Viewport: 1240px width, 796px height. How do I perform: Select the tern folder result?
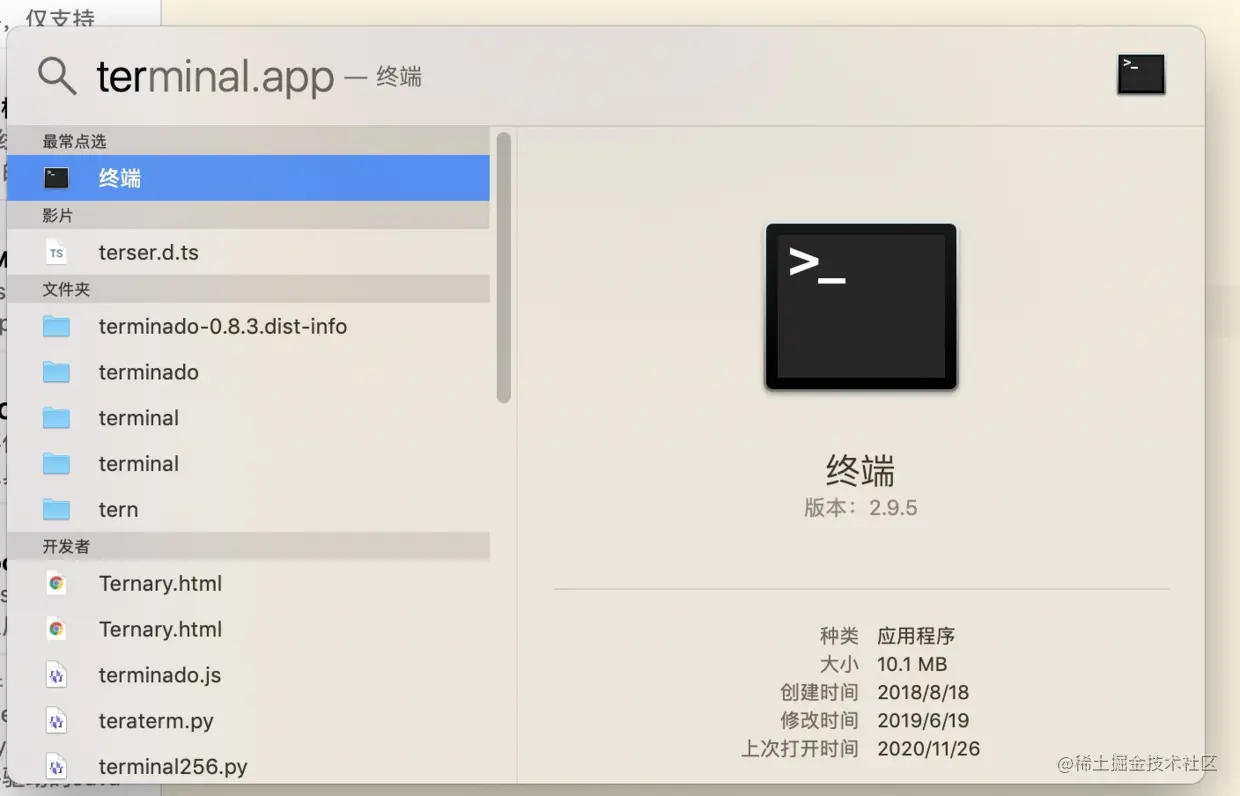point(248,509)
